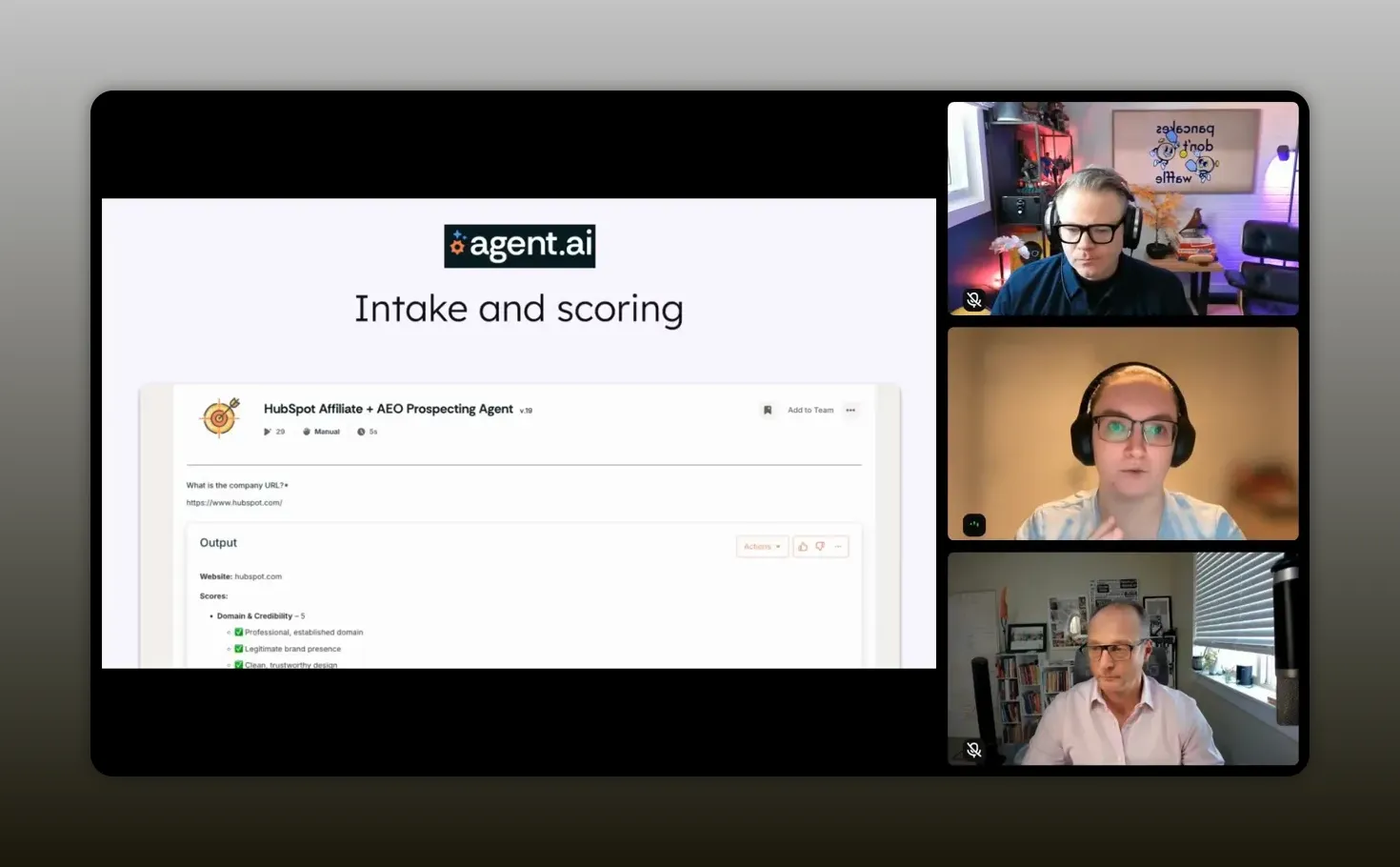Click the bookmark icon beside Add to Team
Viewport: 1400px width, 867px height.
[767, 411]
